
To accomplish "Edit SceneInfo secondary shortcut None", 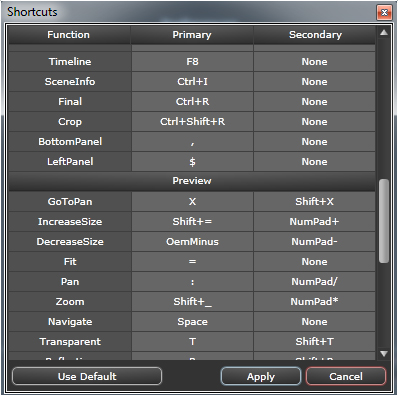I will point(314,82).
